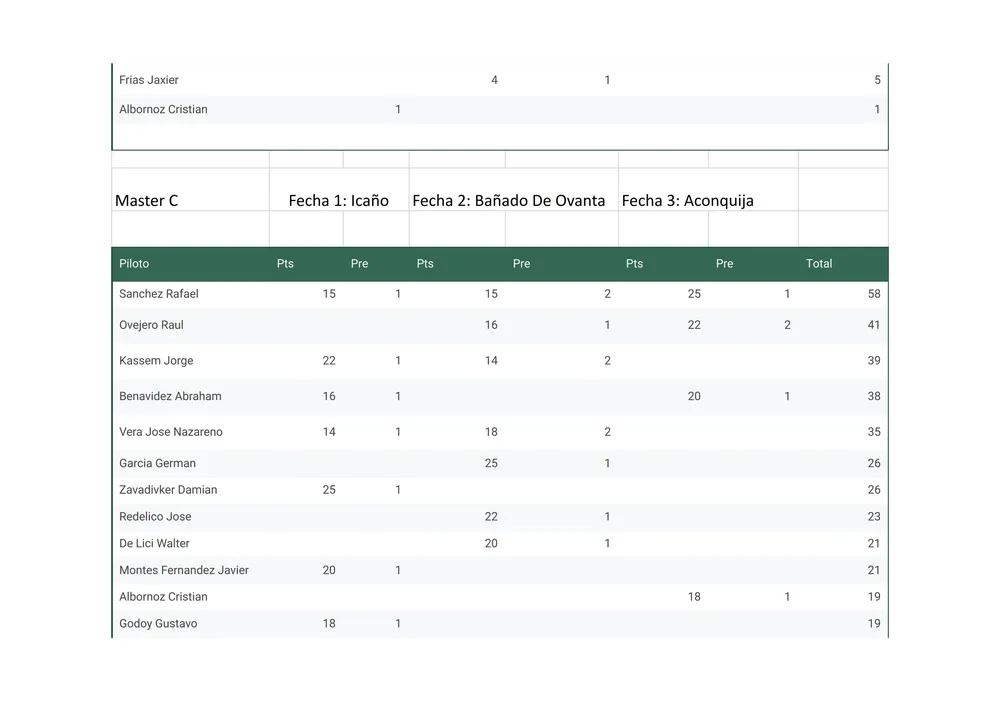This screenshot has width=1000, height=707.
Task: Click the "Frias Jaxier" name at top
Action: pos(149,80)
